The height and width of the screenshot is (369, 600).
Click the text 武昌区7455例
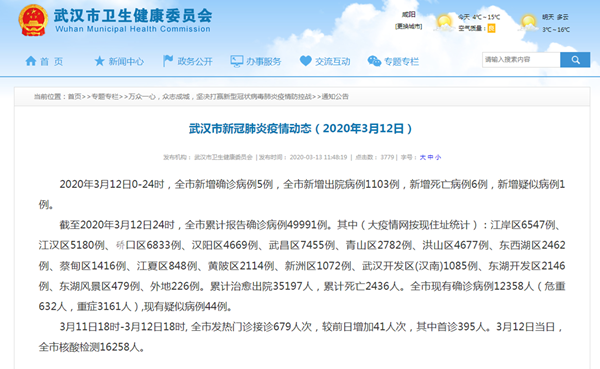pos(302,245)
